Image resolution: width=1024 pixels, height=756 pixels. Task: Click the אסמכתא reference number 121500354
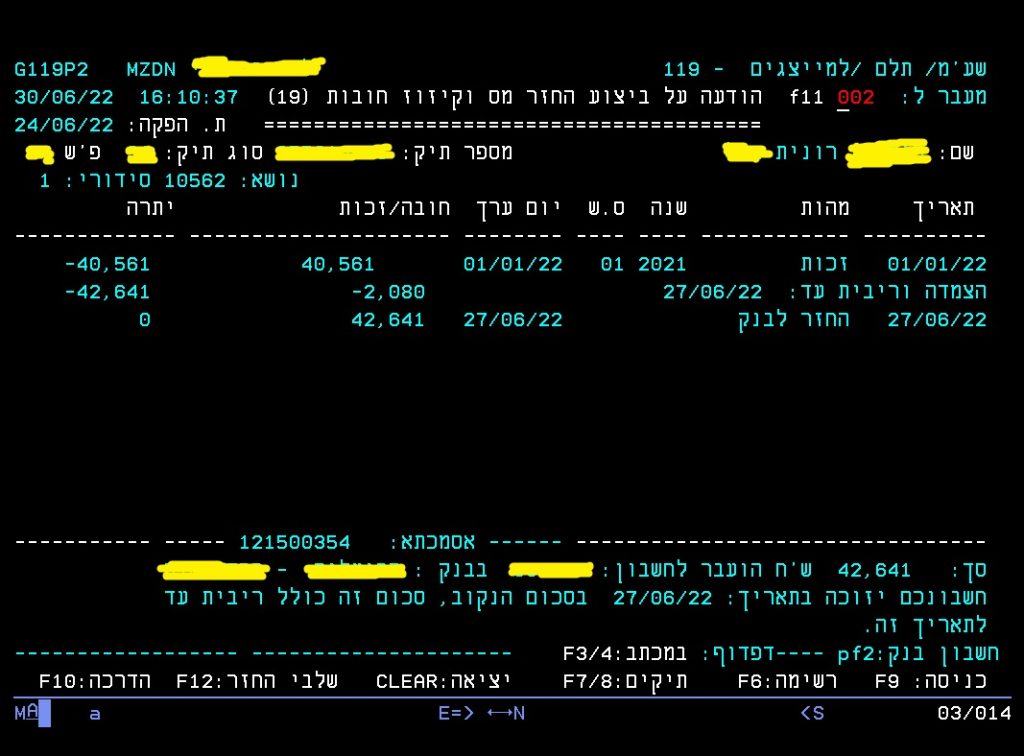(295, 543)
